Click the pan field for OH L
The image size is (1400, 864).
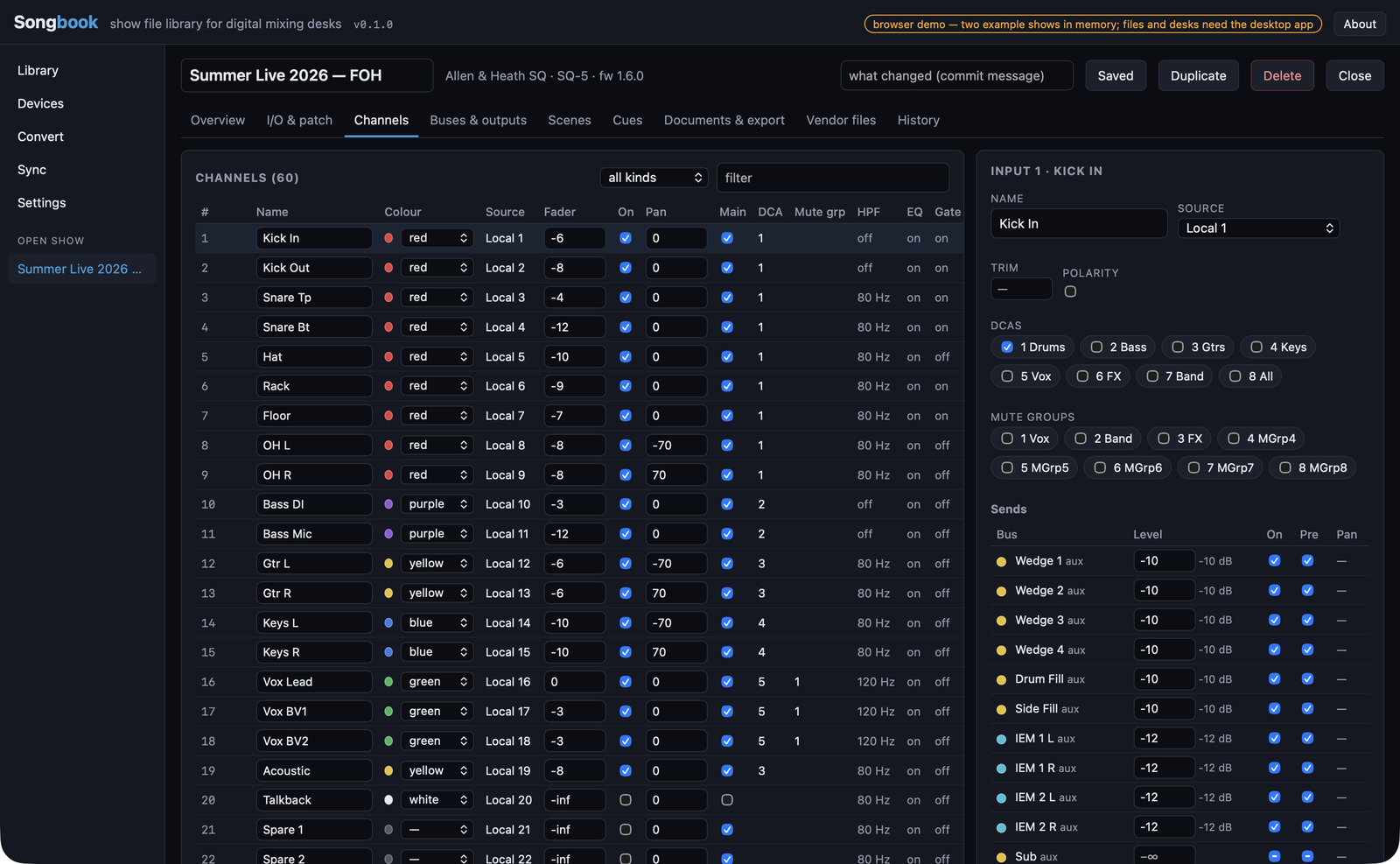(x=675, y=446)
